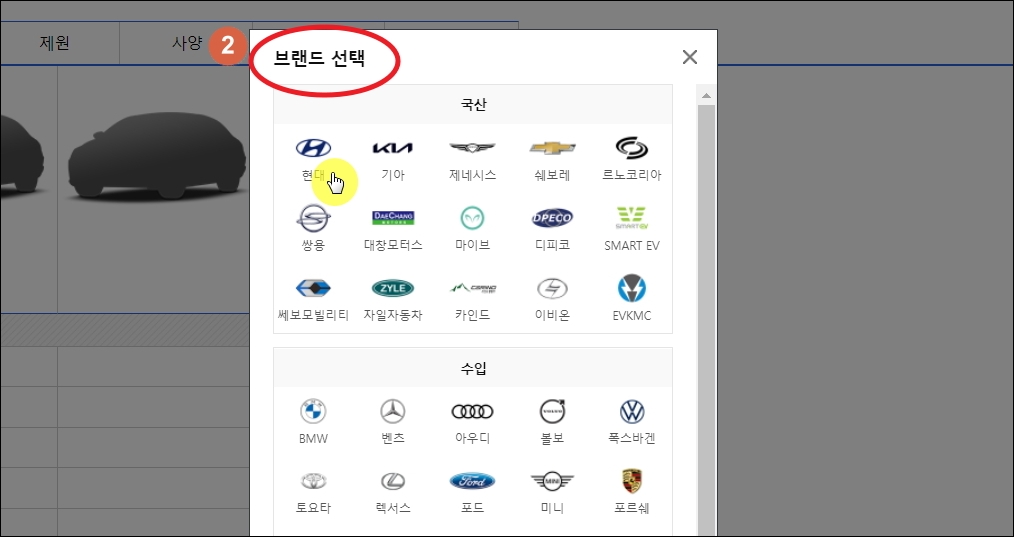The width and height of the screenshot is (1014, 537).
Task: Click the 이비온 brand name label
Action: [552, 315]
